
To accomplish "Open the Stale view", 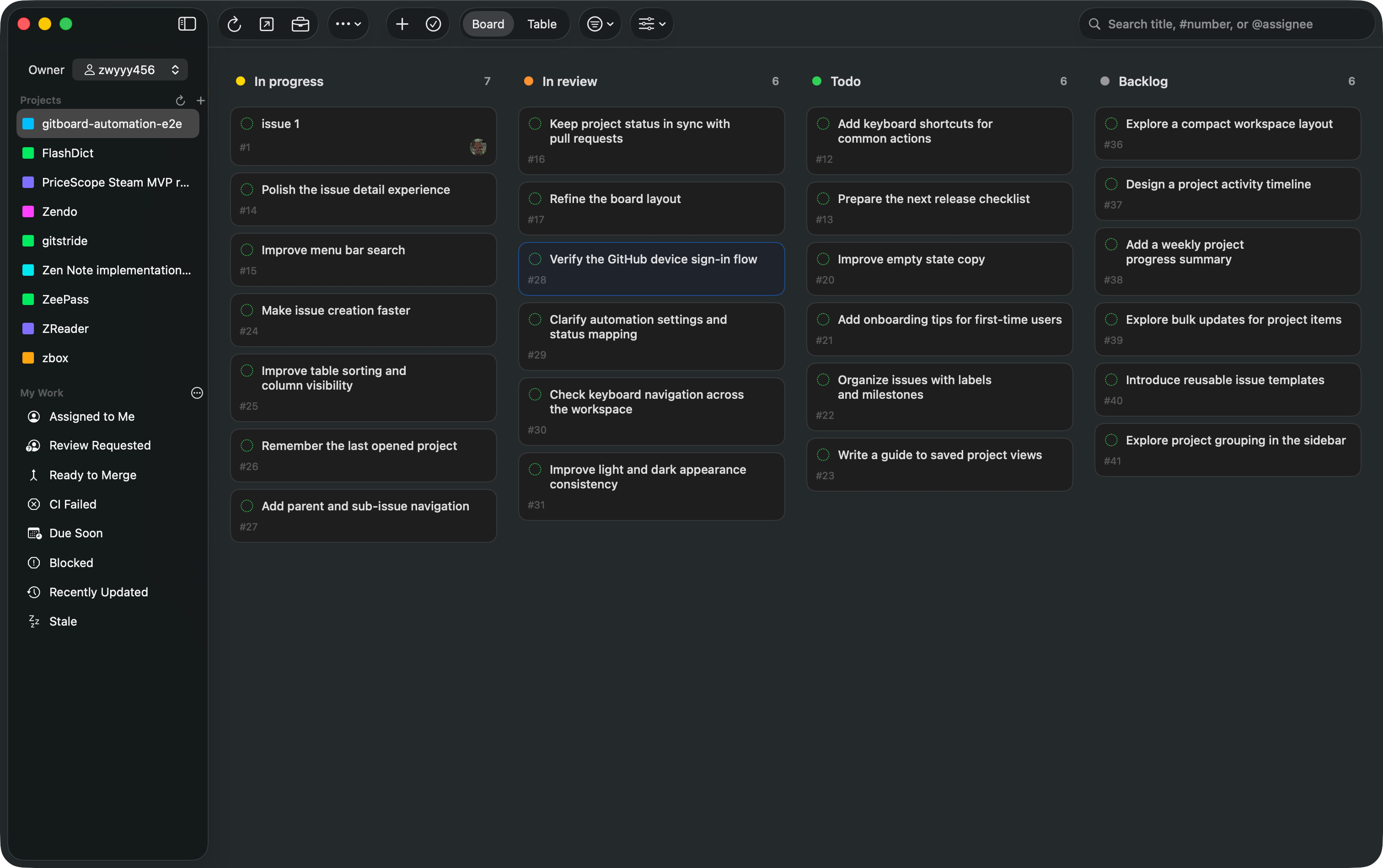I will click(108, 622).
